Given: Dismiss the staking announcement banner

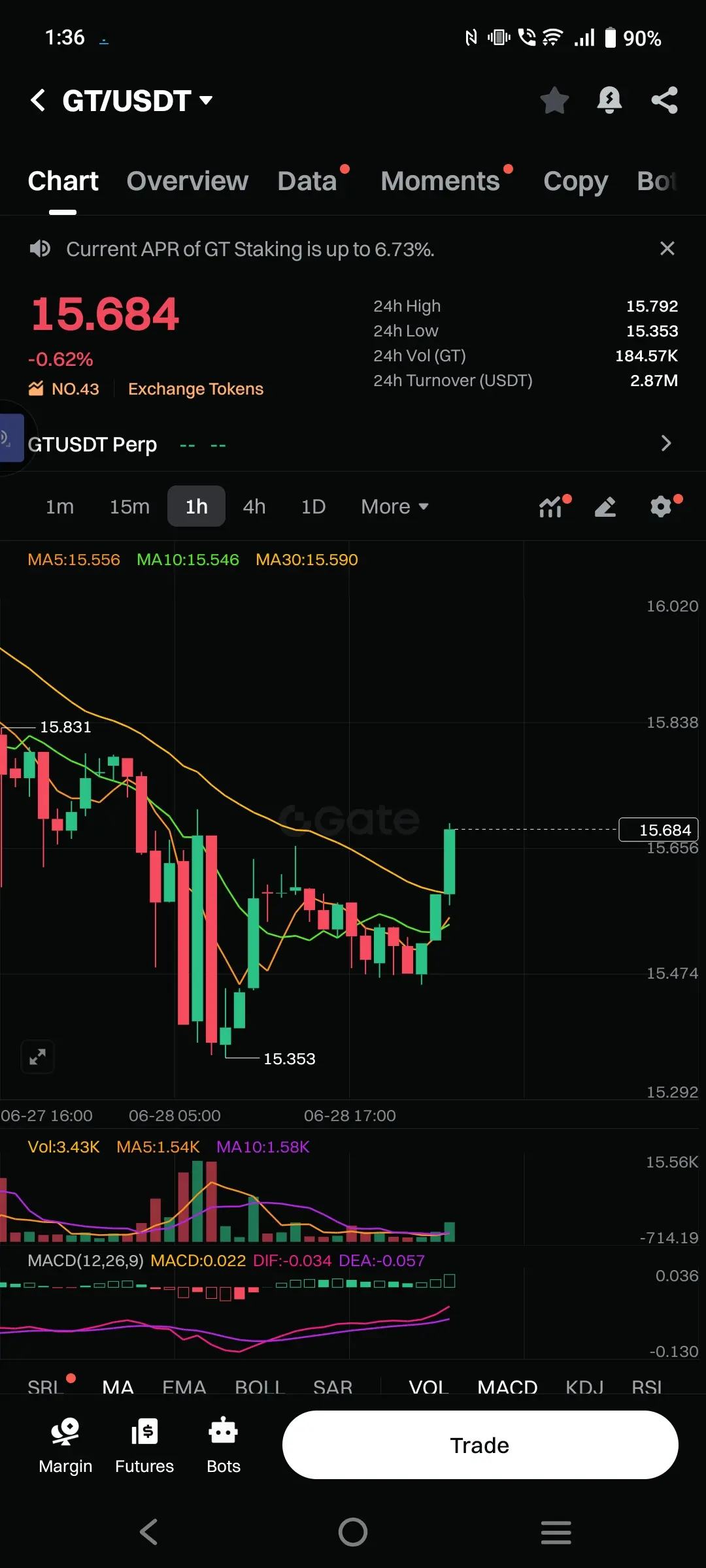Looking at the screenshot, I should [667, 248].
